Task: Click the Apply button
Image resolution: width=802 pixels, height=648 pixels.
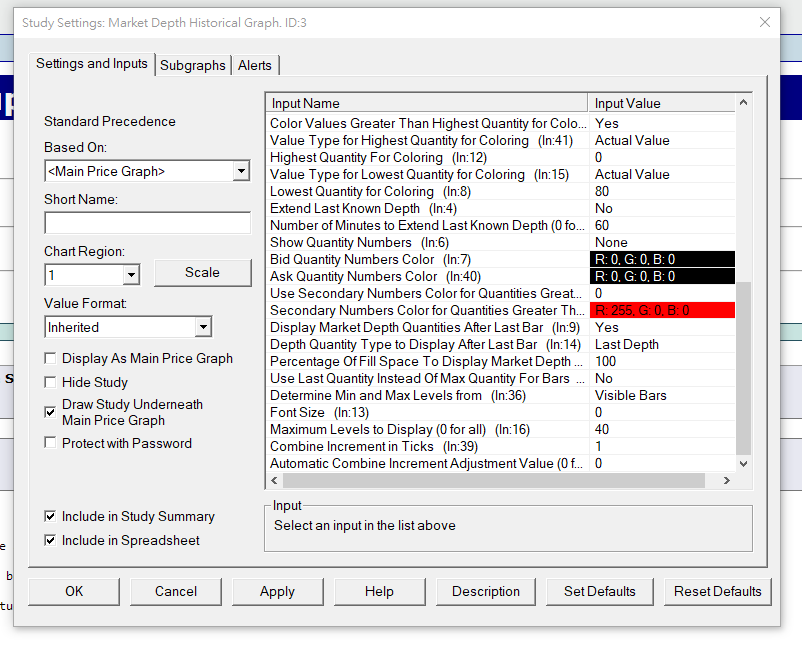Action: point(278,592)
